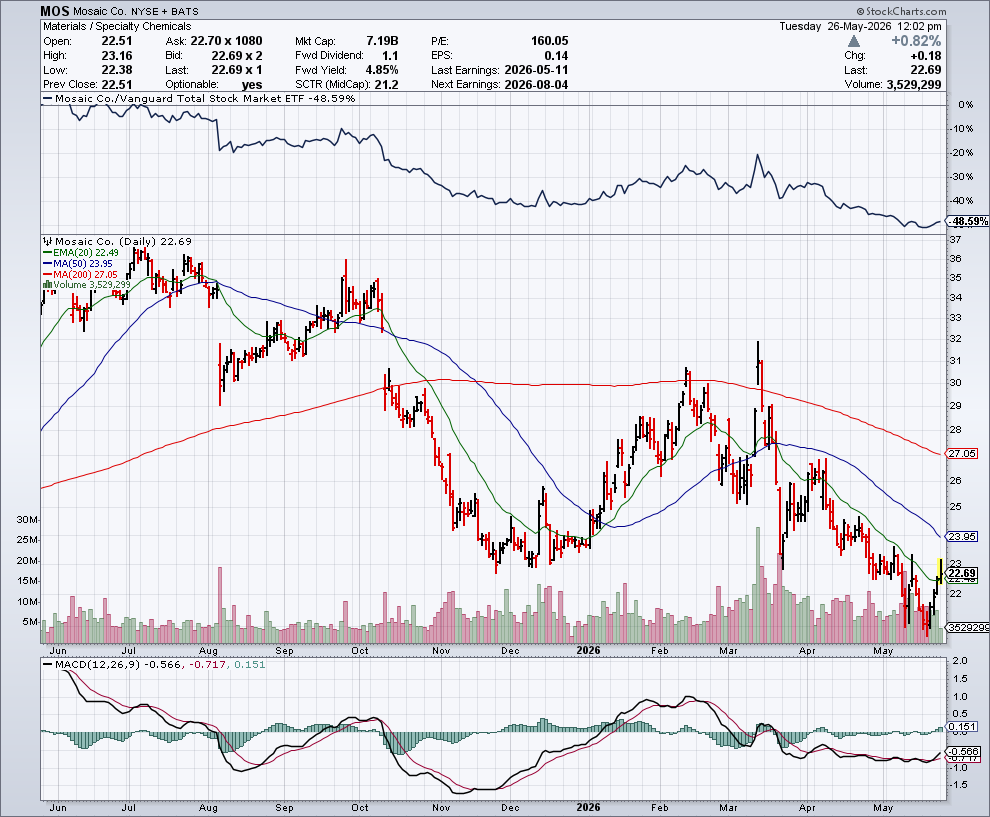Viewport: 990px width, 817px height.
Task: Click the 'Mosaic Co. (Daily) 22.69' legend
Action: click(117, 241)
